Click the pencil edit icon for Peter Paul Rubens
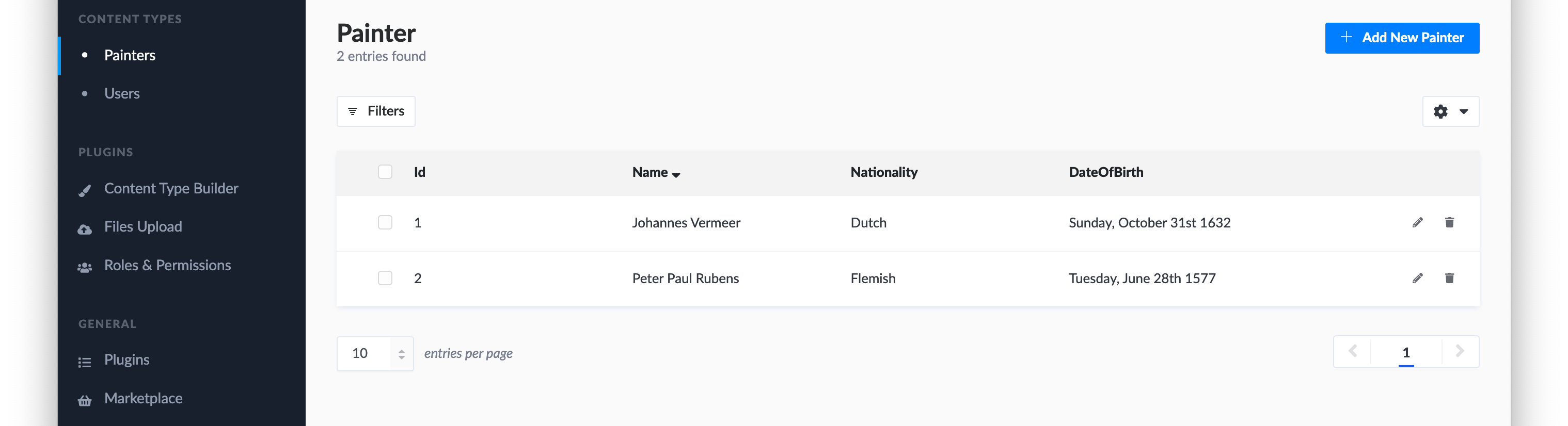The image size is (1568, 426). (x=1418, y=278)
